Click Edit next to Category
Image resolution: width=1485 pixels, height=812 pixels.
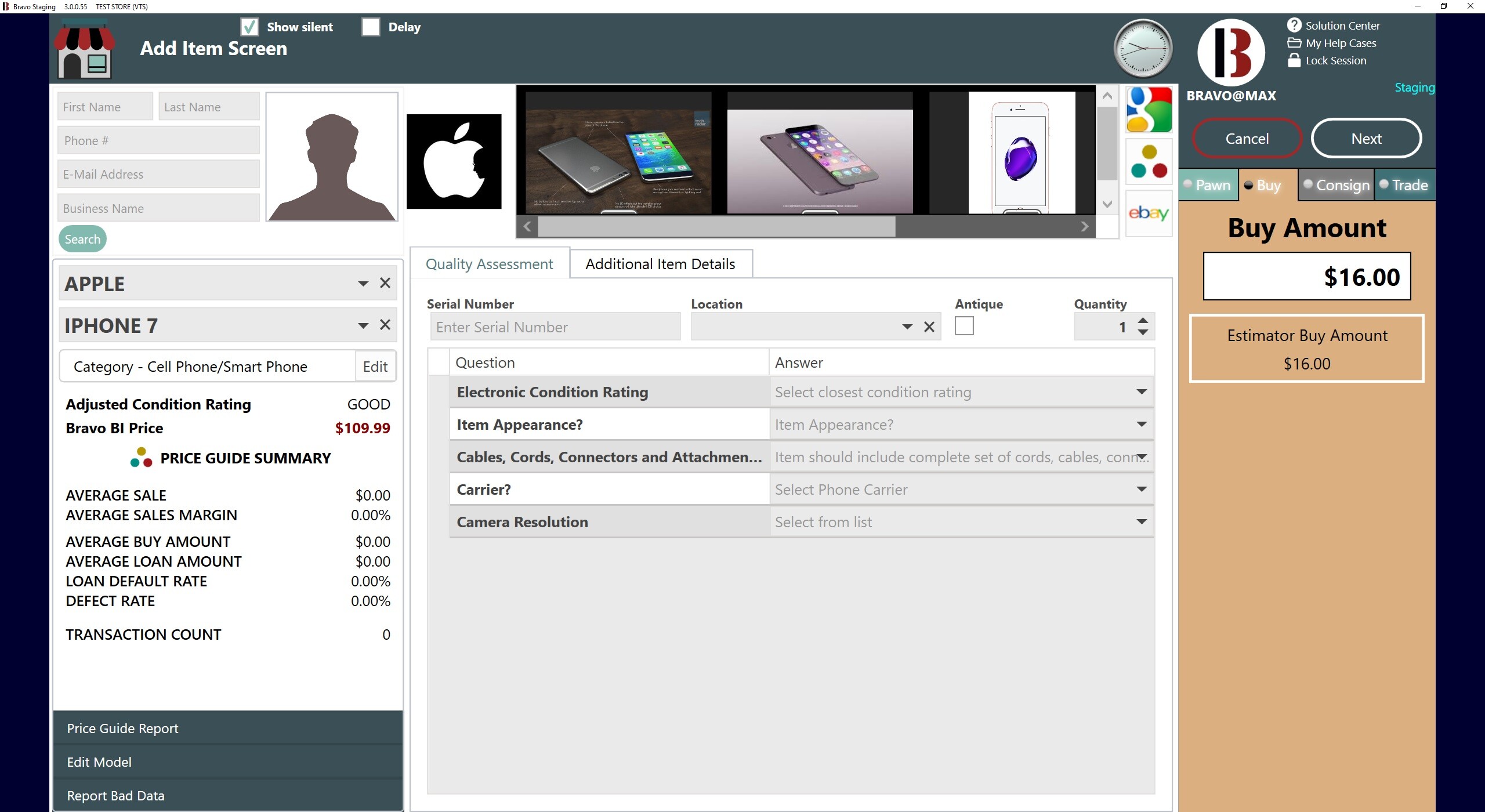point(375,367)
